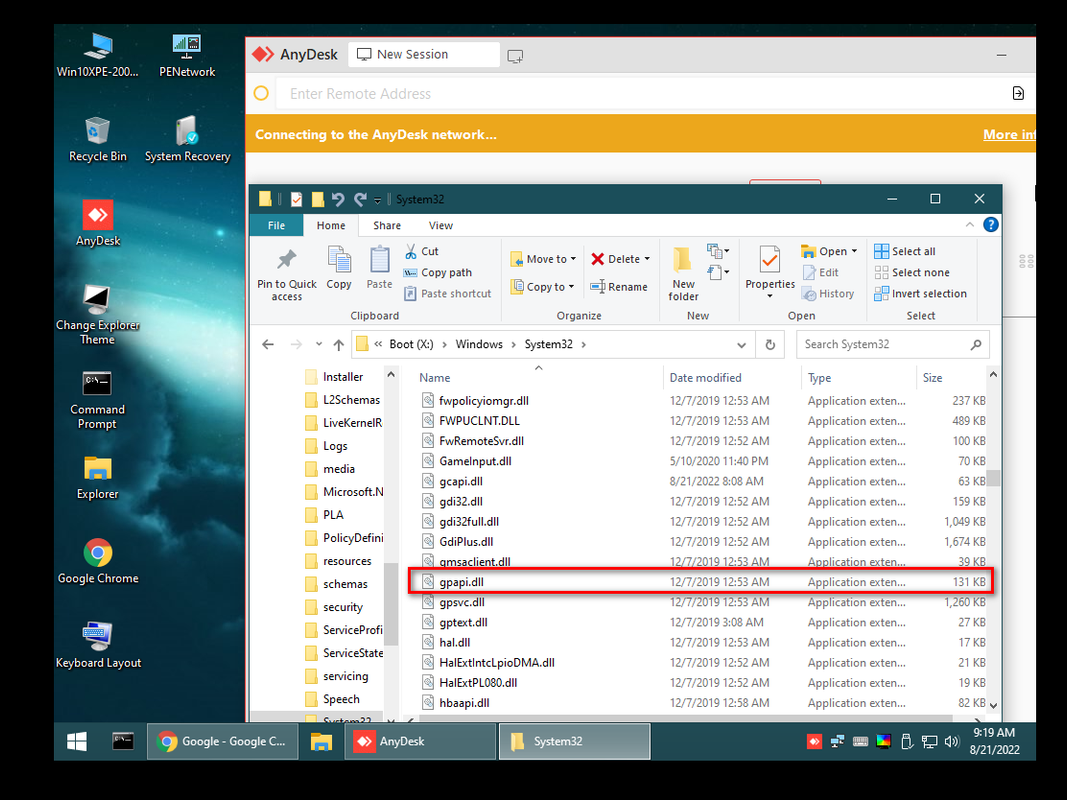1067x800 pixels.
Task: Launch Command Prompt from the desktop
Action: coord(97,399)
